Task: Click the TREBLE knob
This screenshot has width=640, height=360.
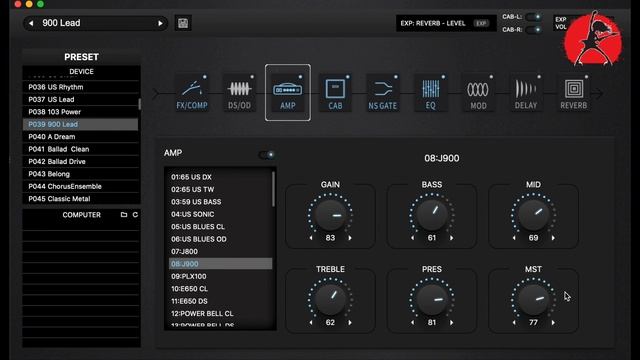Action: tap(330, 299)
